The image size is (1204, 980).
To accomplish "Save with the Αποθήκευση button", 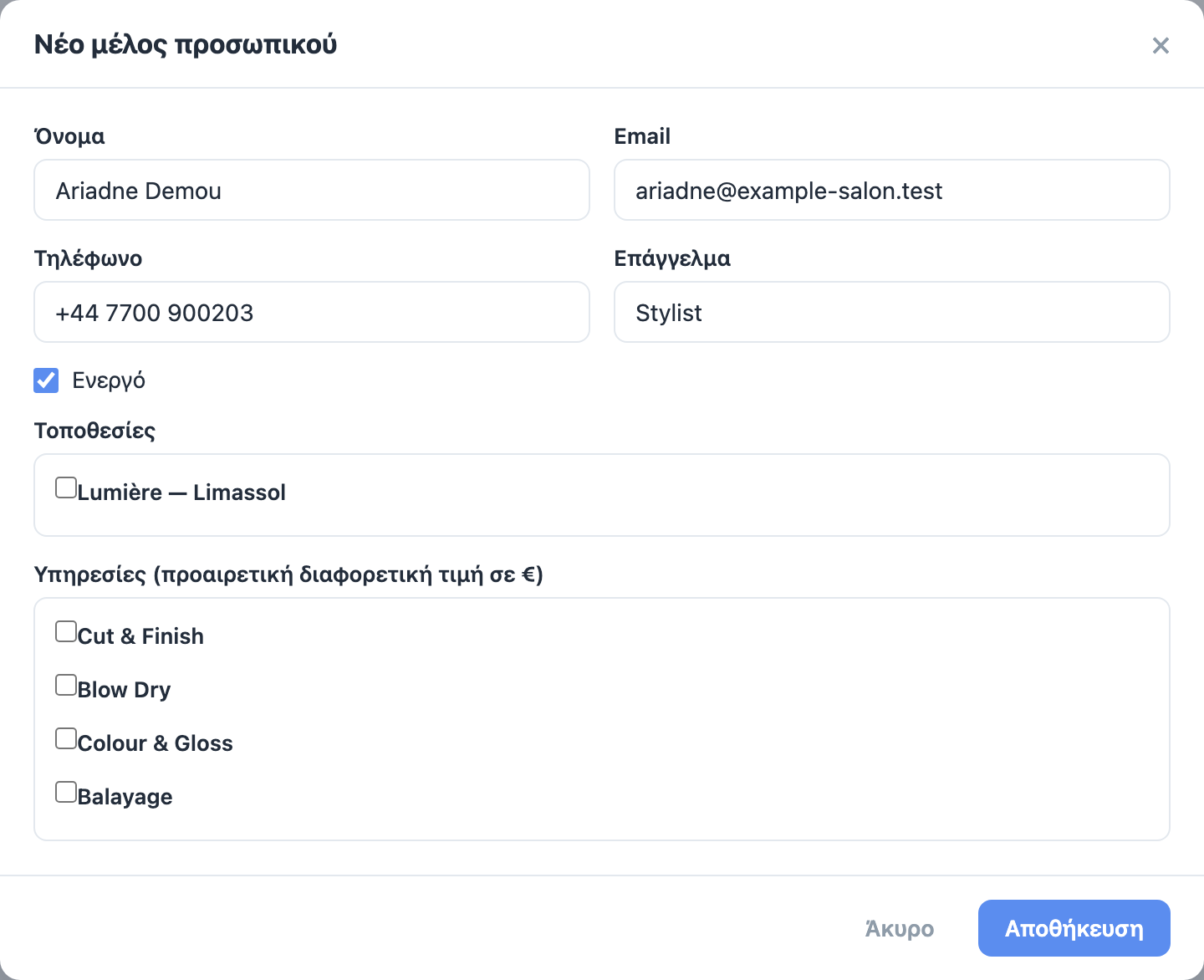I will click(1074, 928).
